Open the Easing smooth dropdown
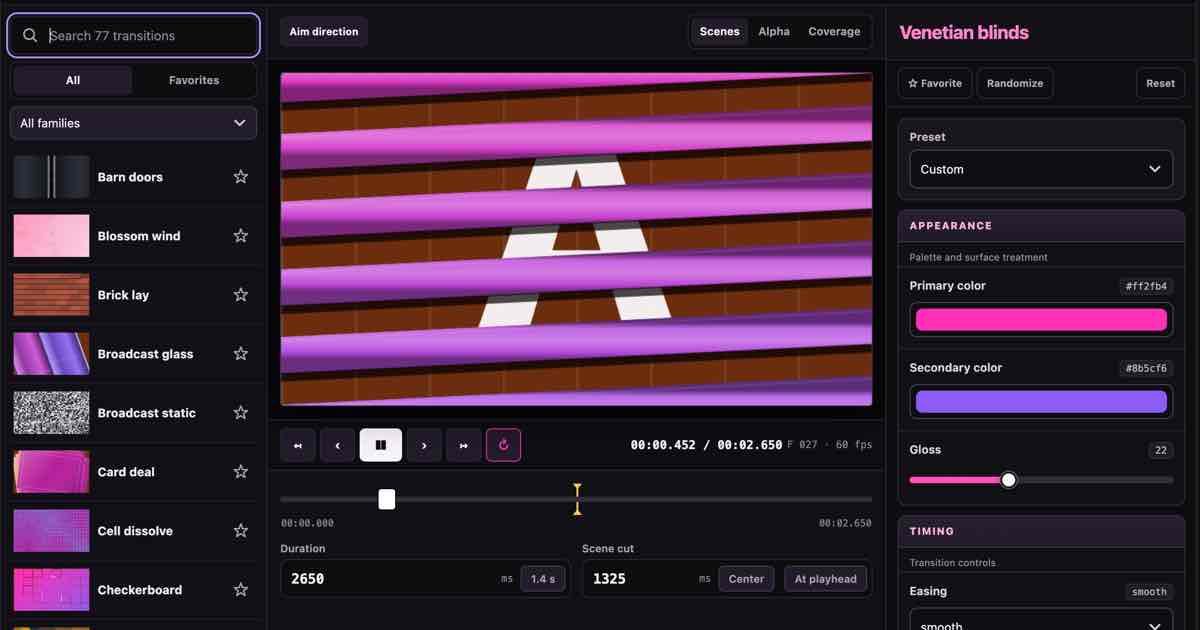This screenshot has width=1200, height=630. tap(1041, 620)
